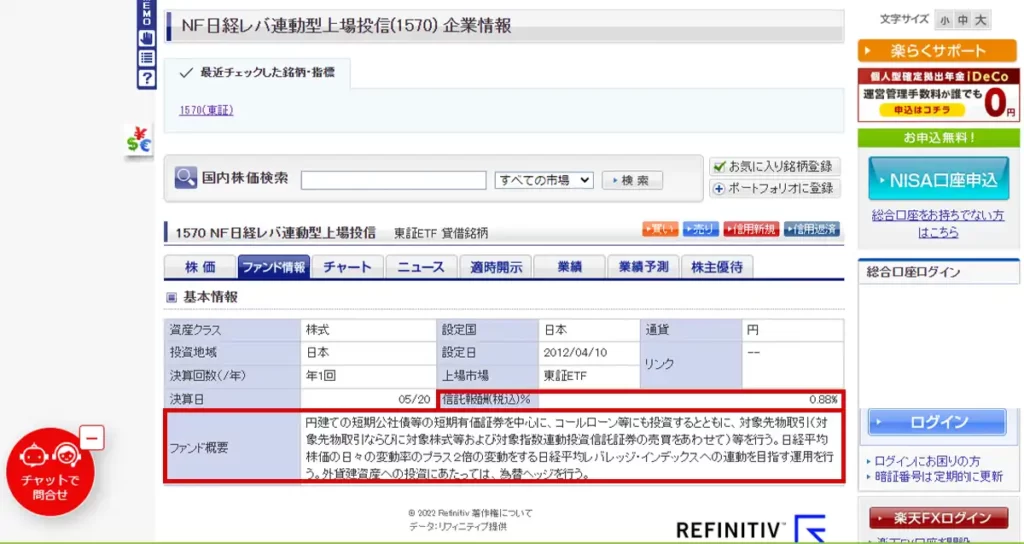
Task: Switch to the 株価 tab
Action: 200,266
